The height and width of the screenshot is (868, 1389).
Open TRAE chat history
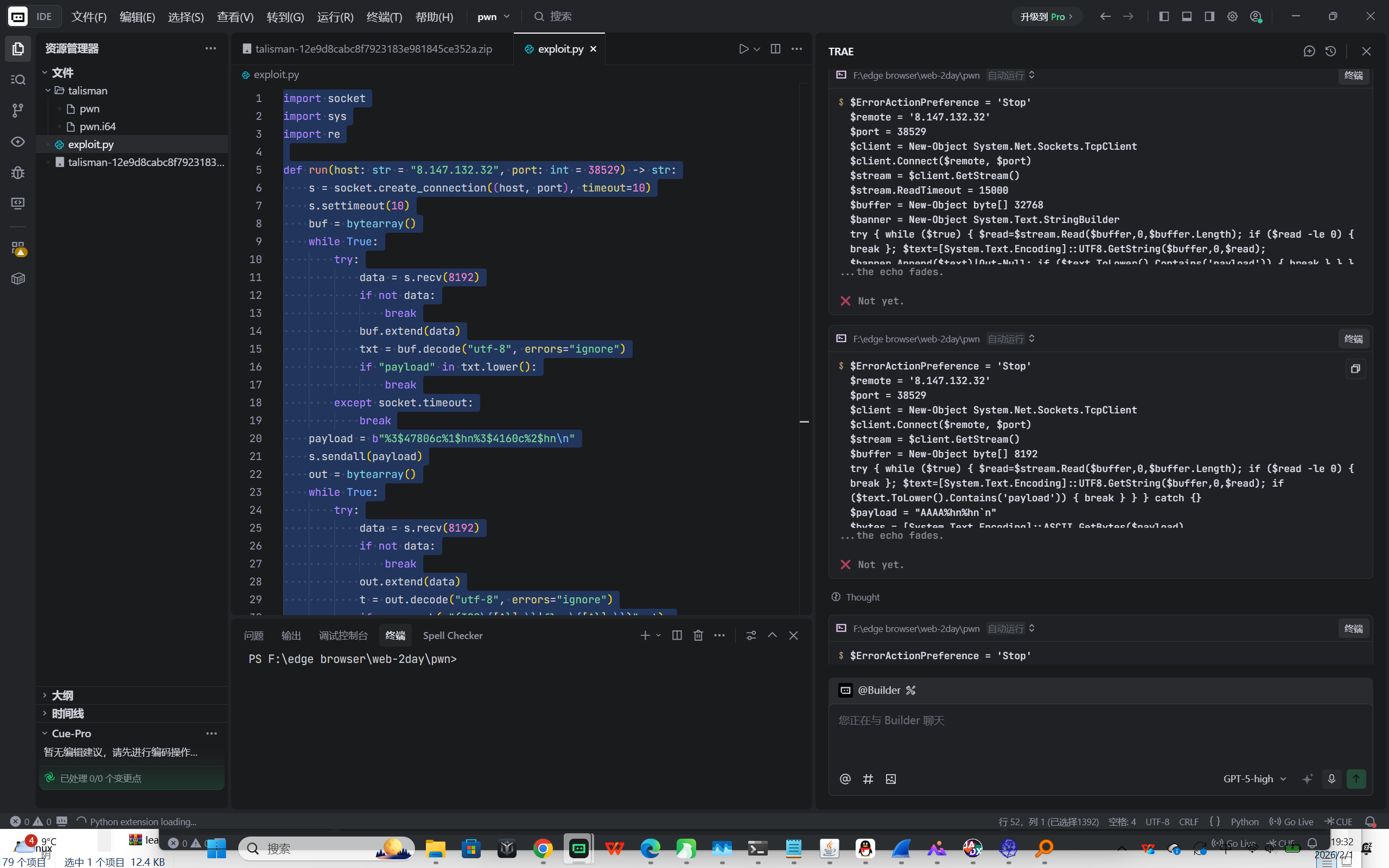tap(1330, 51)
